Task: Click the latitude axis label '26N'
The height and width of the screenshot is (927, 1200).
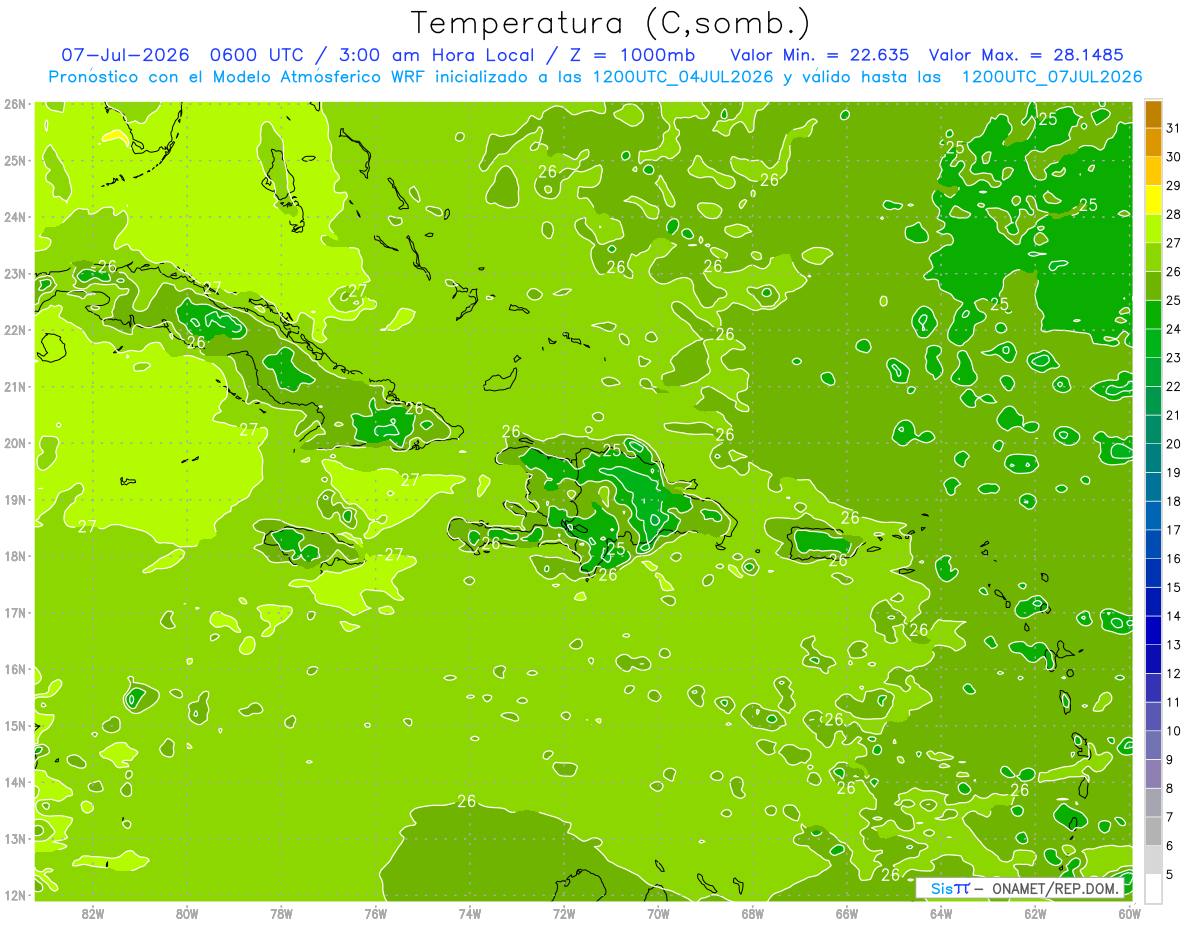Action: (15, 104)
